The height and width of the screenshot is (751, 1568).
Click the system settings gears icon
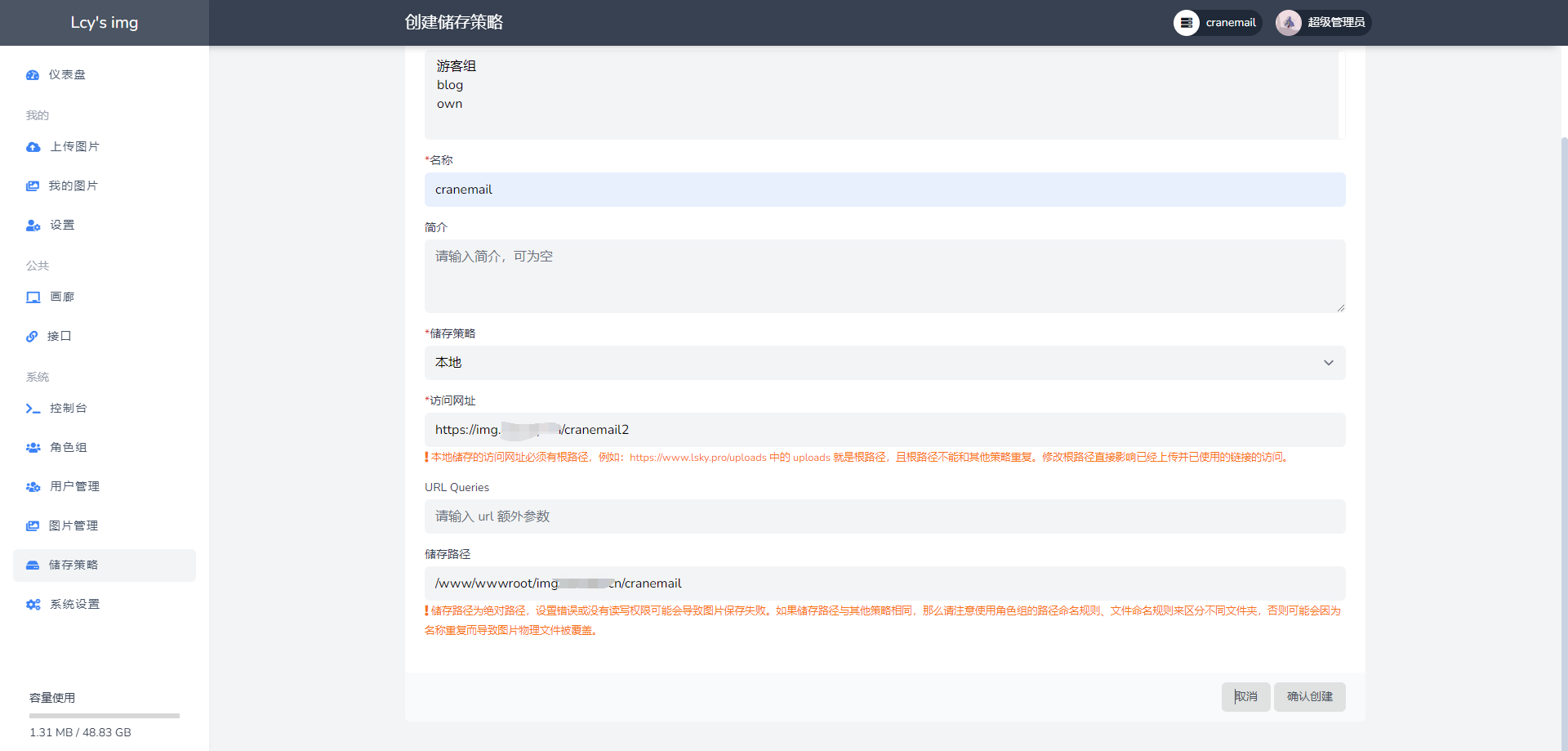point(33,605)
